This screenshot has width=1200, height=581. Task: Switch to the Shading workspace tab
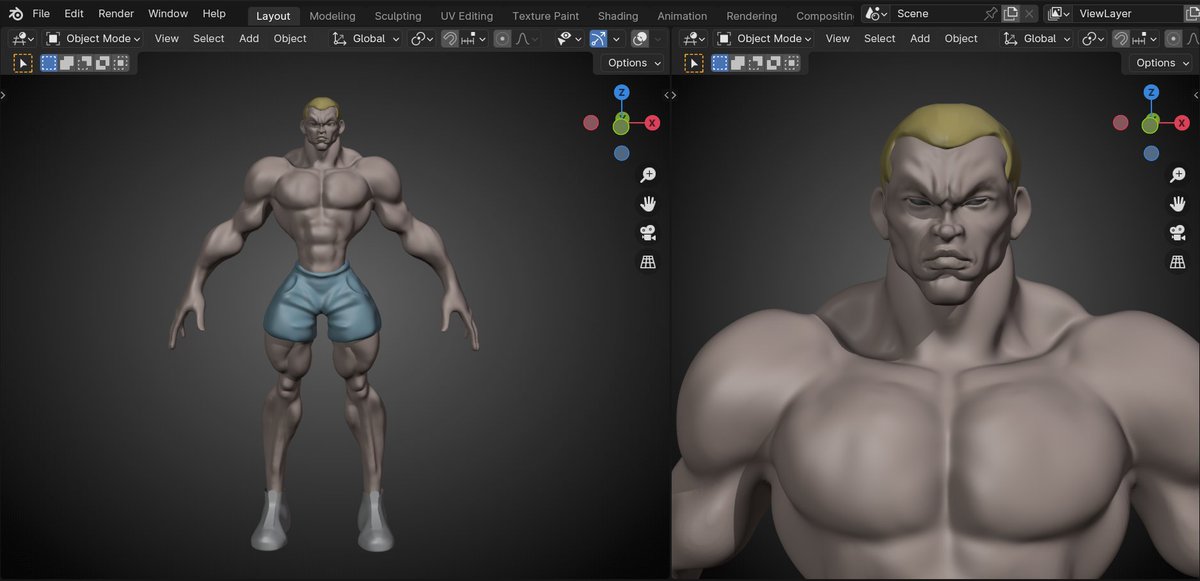pos(618,16)
